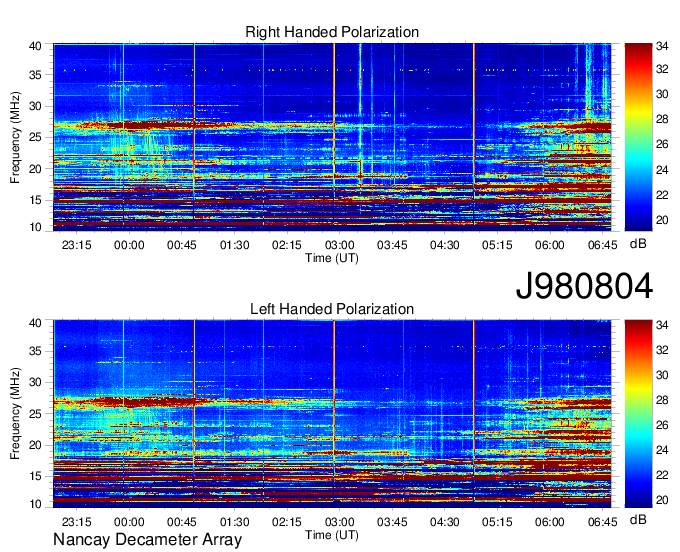680x552 pixels.
Task: Click the "06:45" time tick under Left Handed plot
Action: [x=602, y=522]
